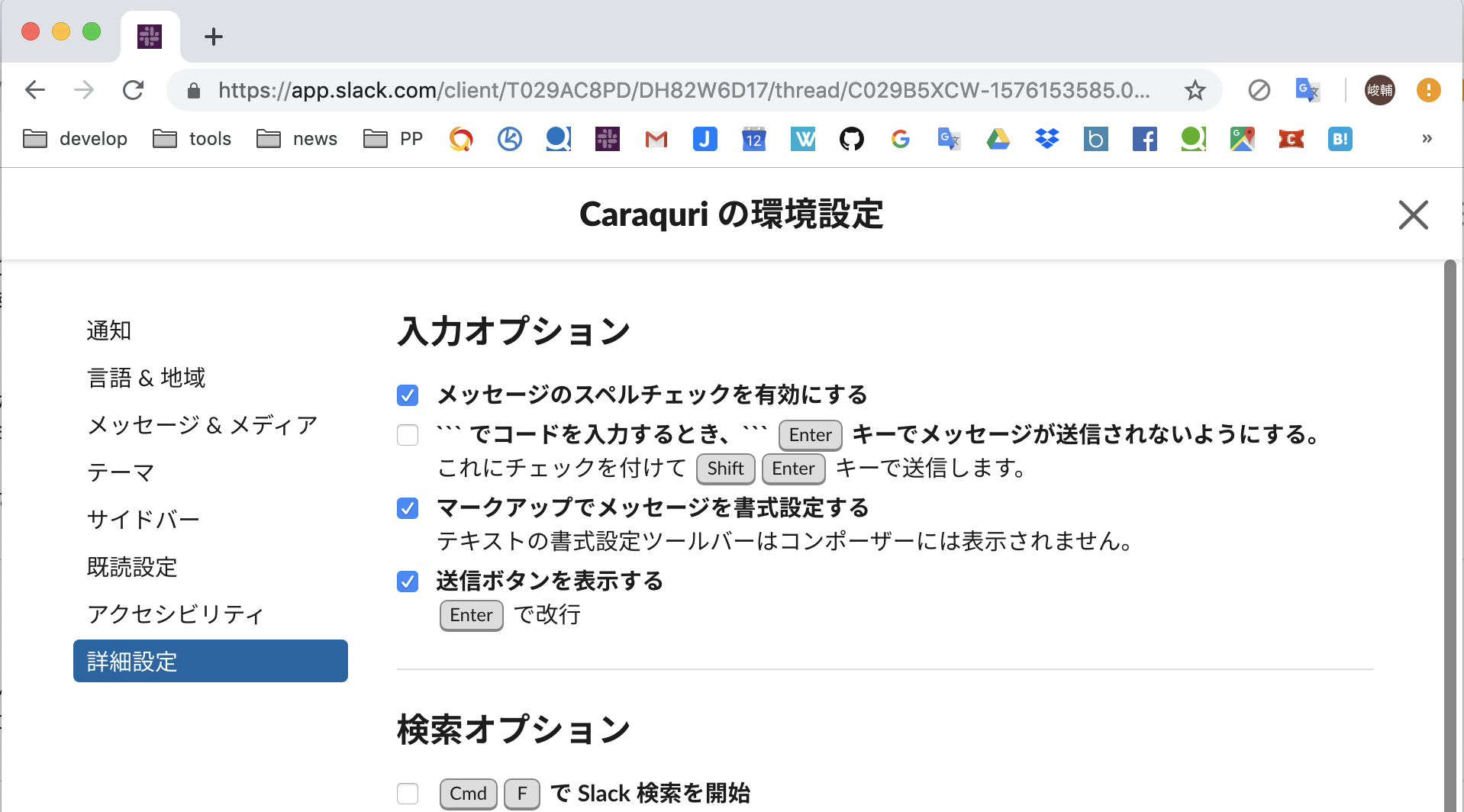View site security lock info
Image resolution: width=1464 pixels, height=812 pixels.
coord(194,91)
